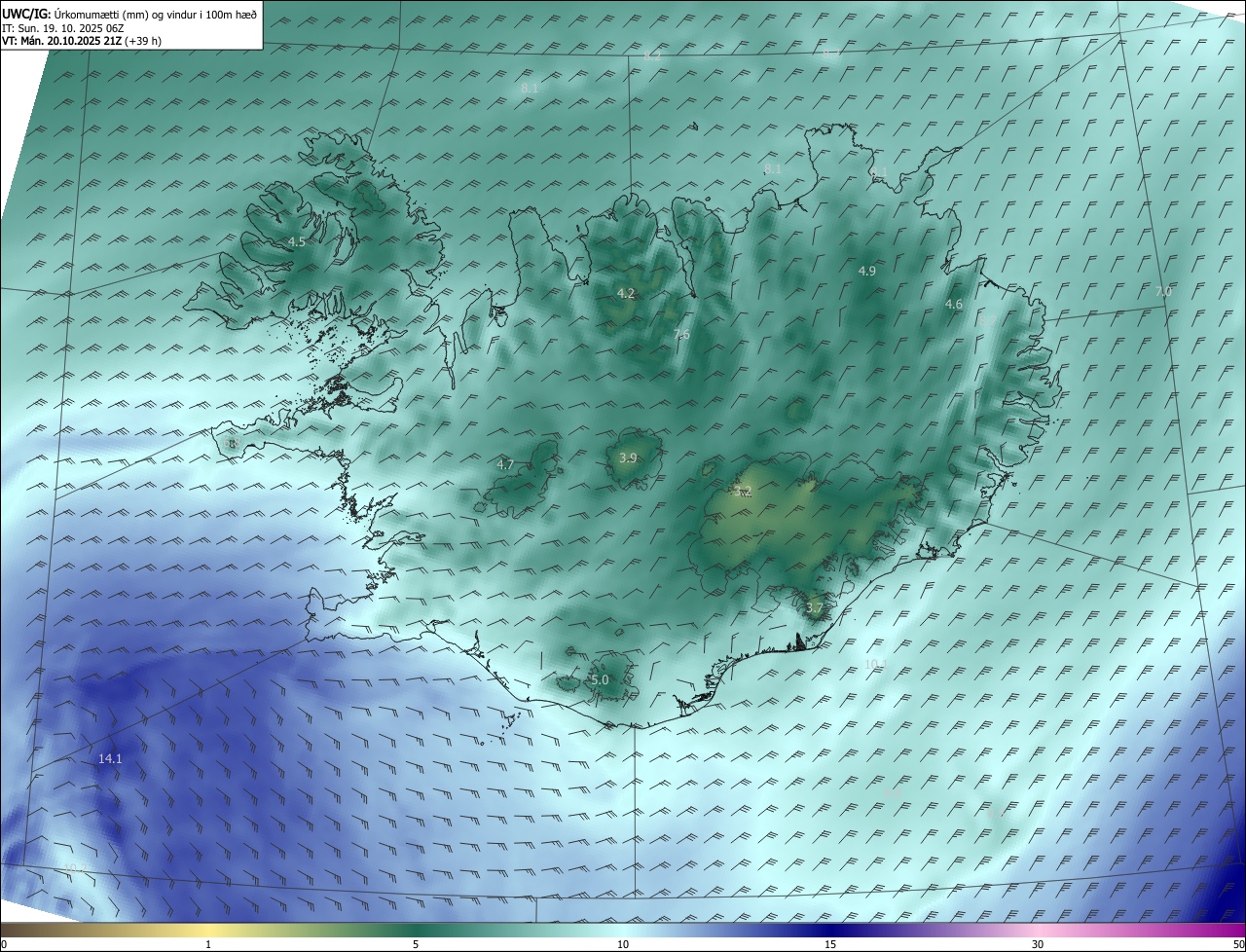Click the 14.1 value in the dark blue area
Screen dimensions: 1246x952
pos(110,757)
